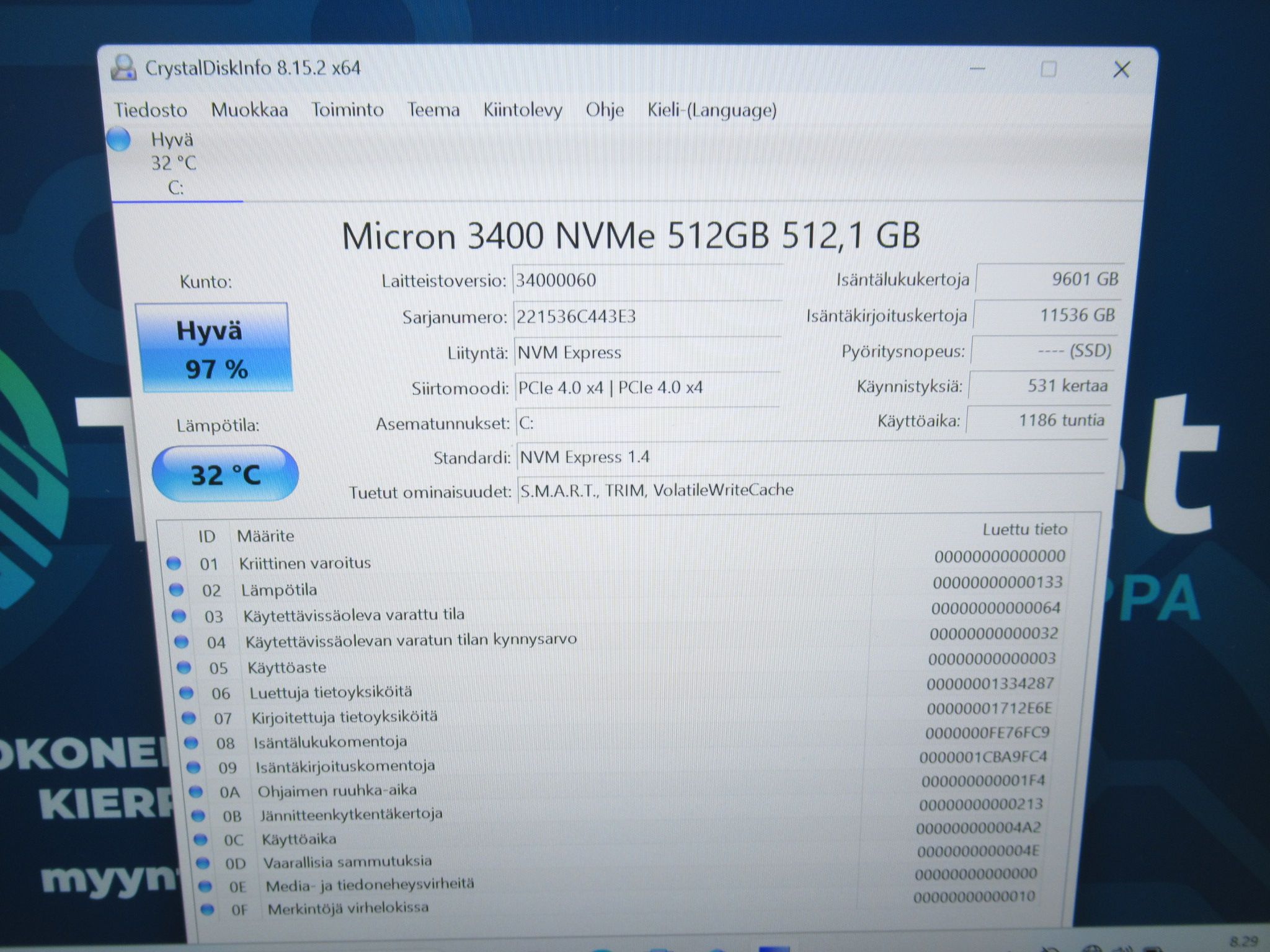Click the Hyvä 97 % health status button
1270x952 pixels.
pyautogui.click(x=213, y=348)
